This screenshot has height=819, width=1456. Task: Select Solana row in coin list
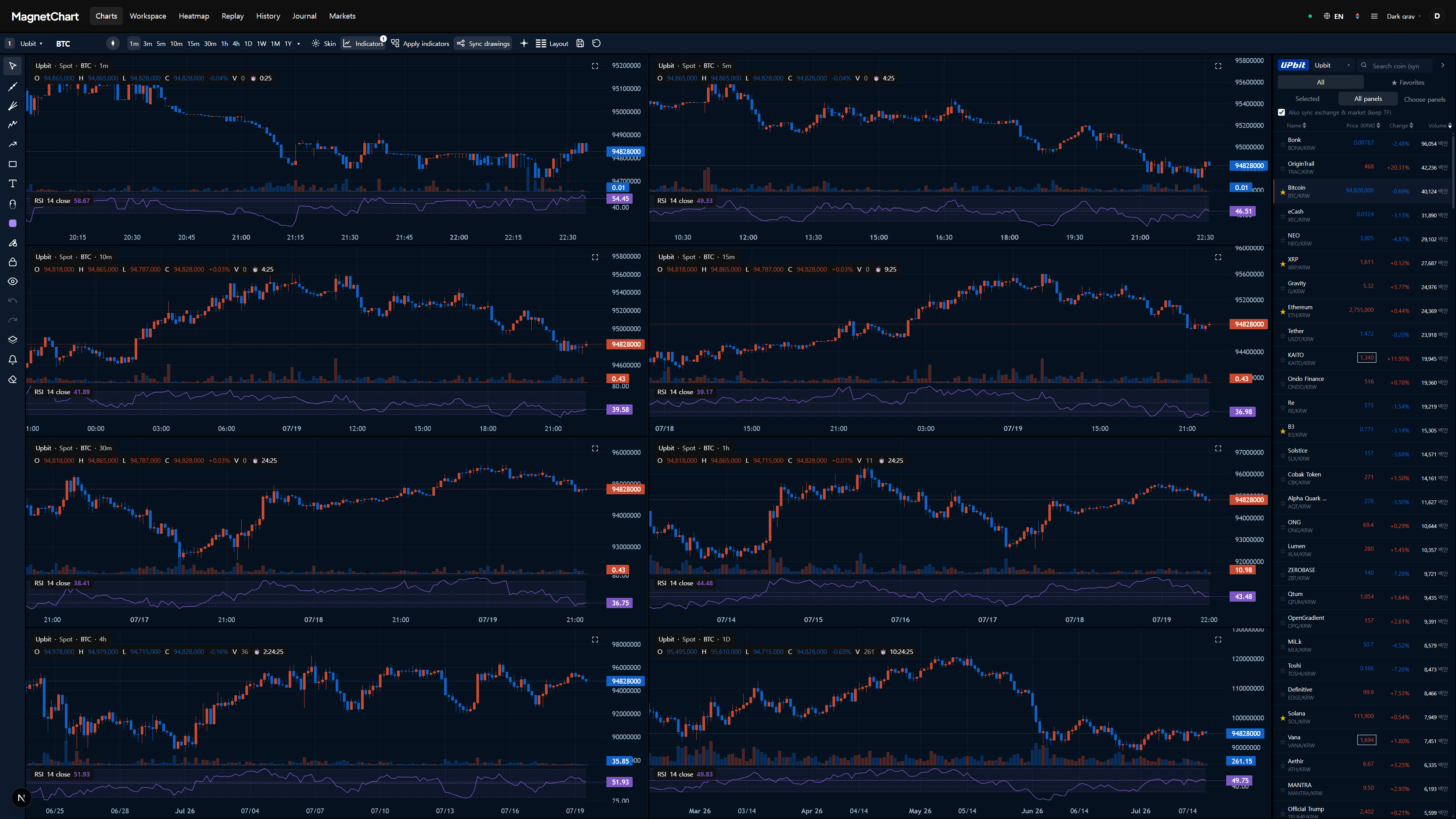[x=1362, y=717]
